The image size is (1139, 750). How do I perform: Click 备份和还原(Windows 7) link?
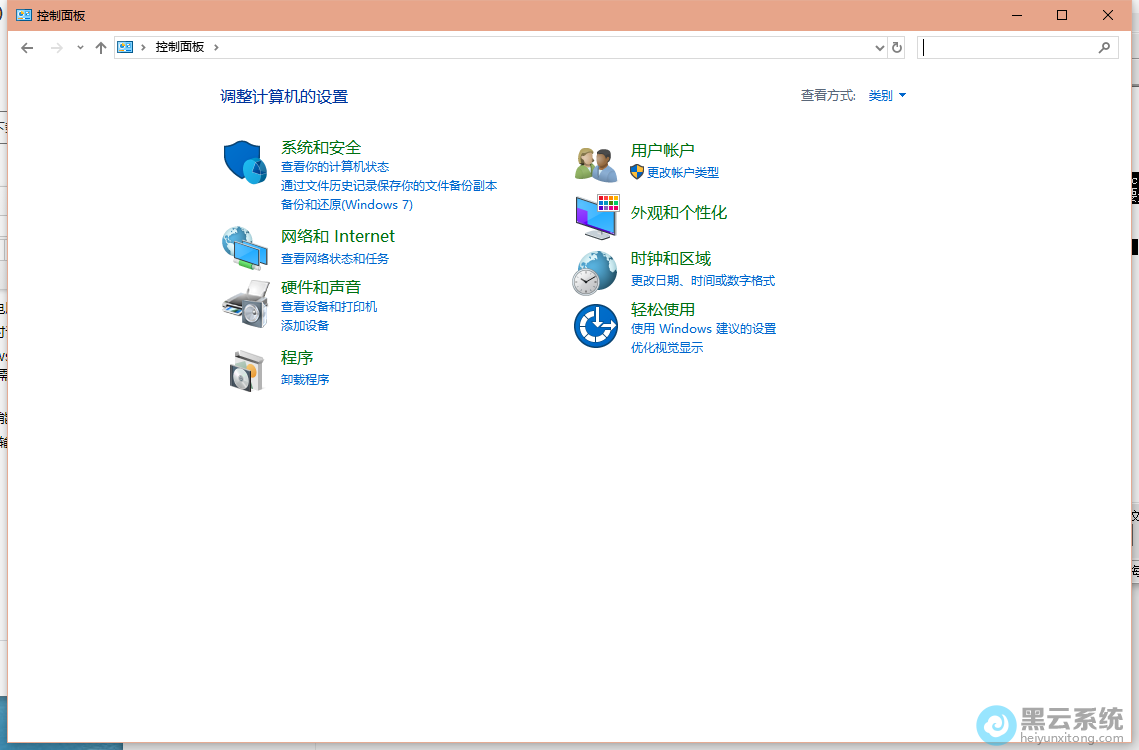[347, 205]
